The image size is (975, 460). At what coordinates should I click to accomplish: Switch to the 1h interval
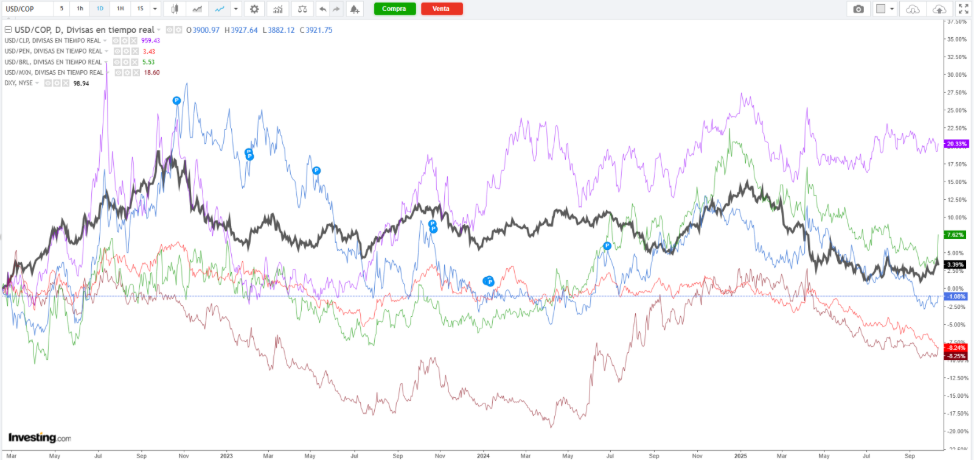click(x=80, y=9)
